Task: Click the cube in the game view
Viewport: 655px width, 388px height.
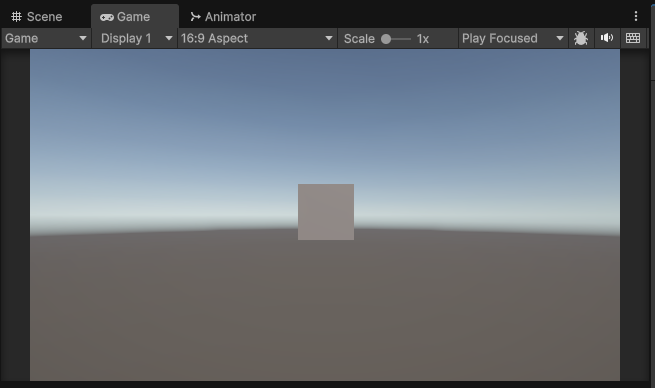Action: point(326,212)
